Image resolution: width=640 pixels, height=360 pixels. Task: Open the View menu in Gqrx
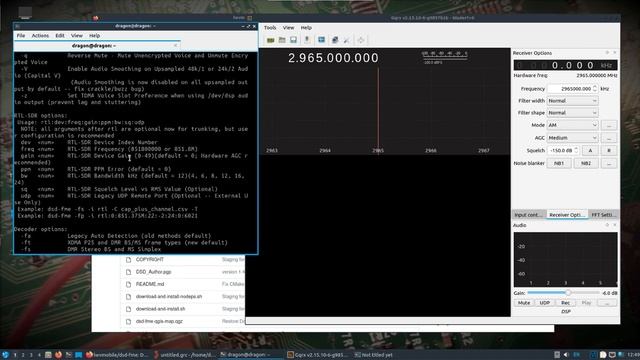point(288,28)
